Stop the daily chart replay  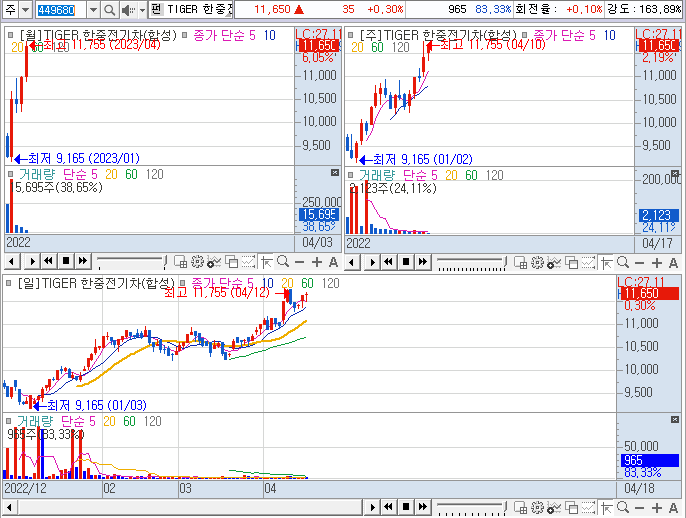pyautogui.click(x=406, y=507)
